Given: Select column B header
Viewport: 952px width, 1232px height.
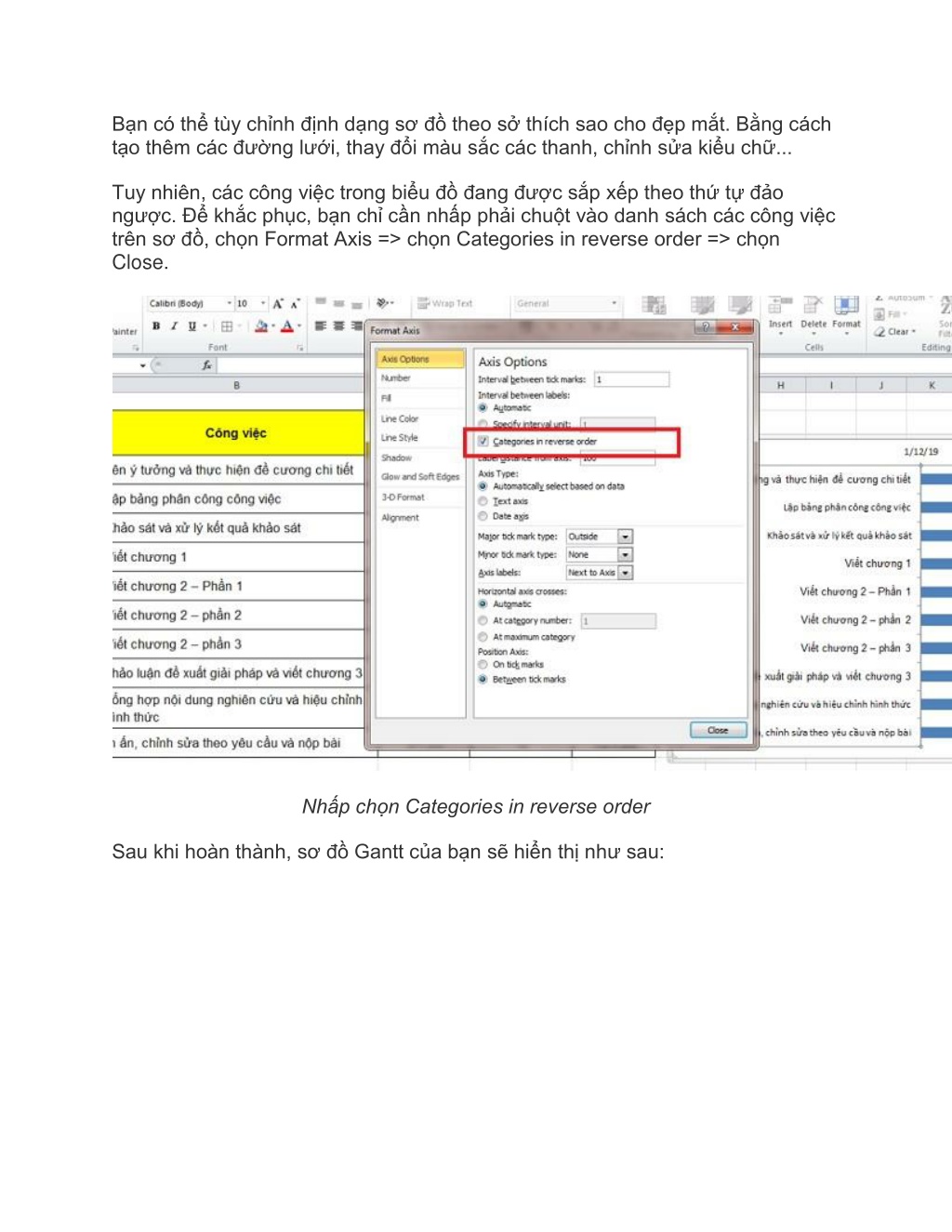Looking at the screenshot, I should point(237,385).
